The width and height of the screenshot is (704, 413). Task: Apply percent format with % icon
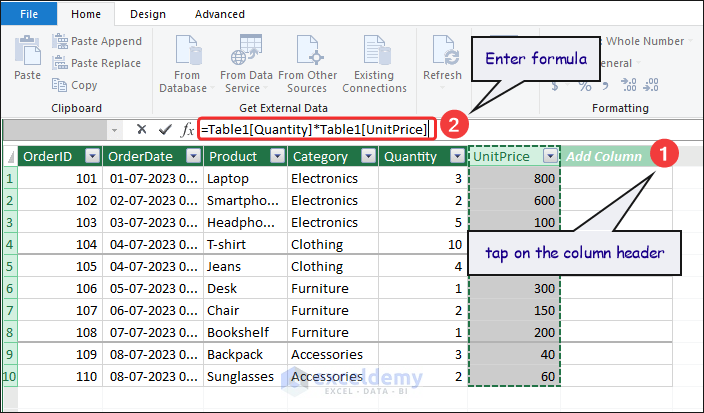(585, 85)
